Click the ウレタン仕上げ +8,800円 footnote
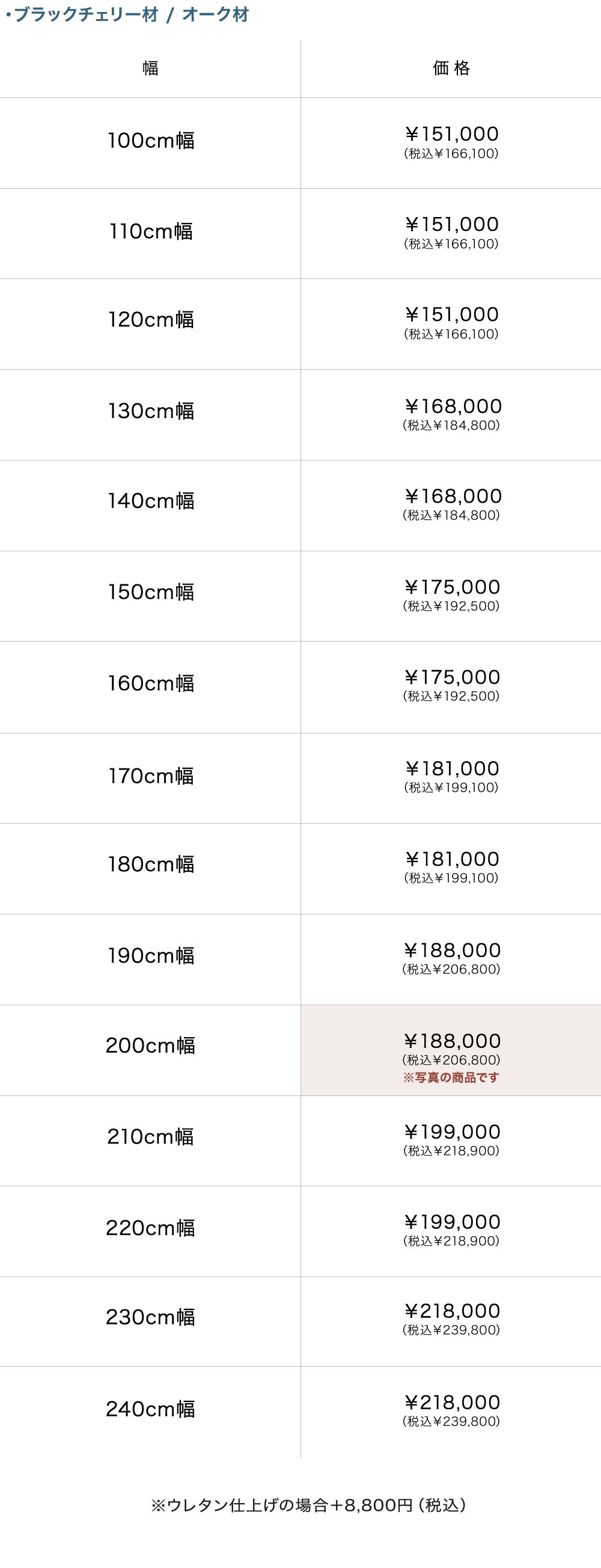Image resolution: width=601 pixels, height=1568 pixels. [308, 1505]
